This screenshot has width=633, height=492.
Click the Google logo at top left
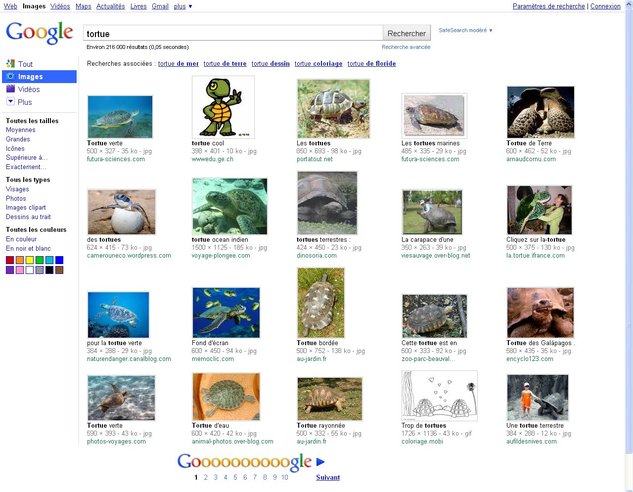click(38, 33)
